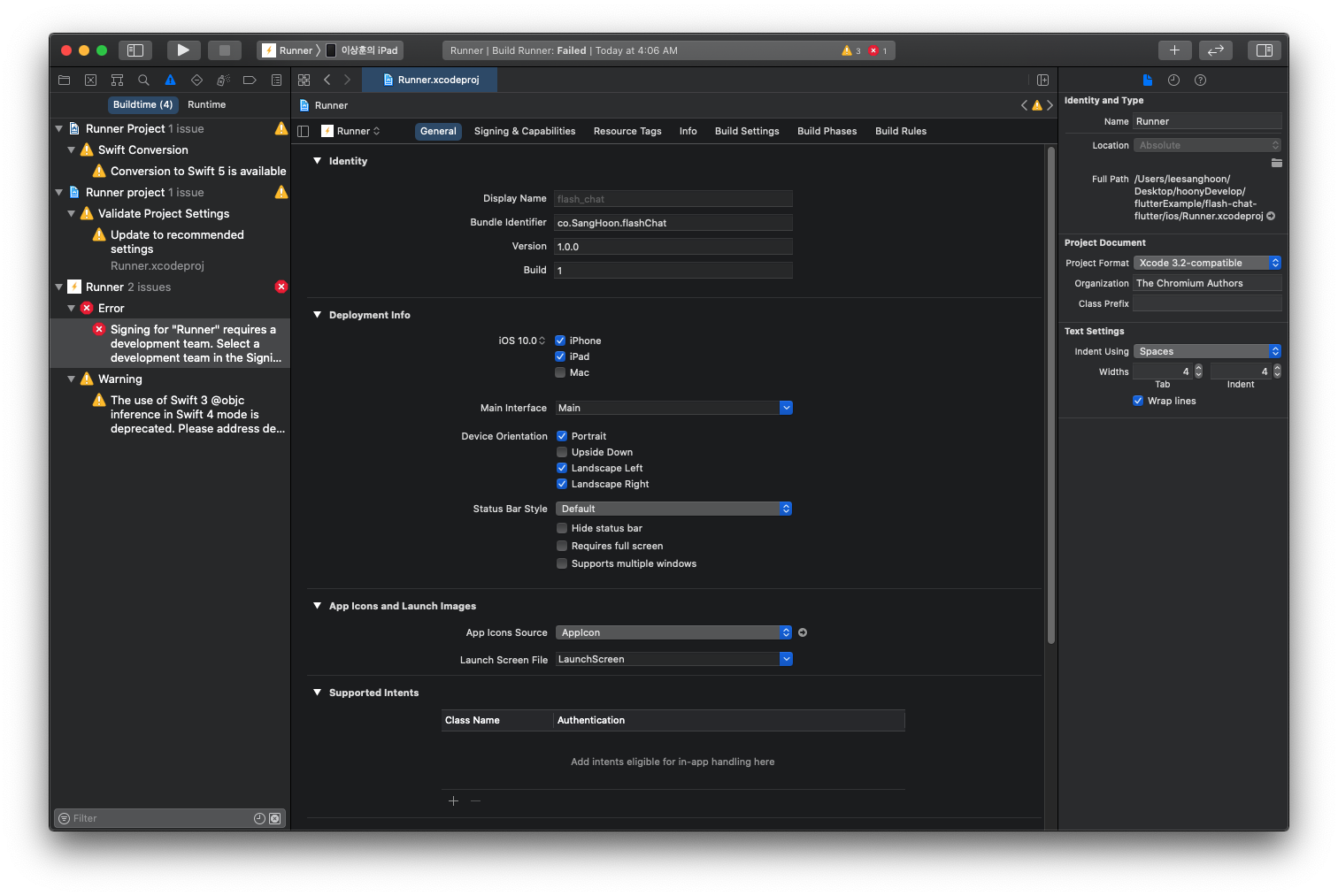Uncheck the iPhone device checkbox

tap(560, 341)
